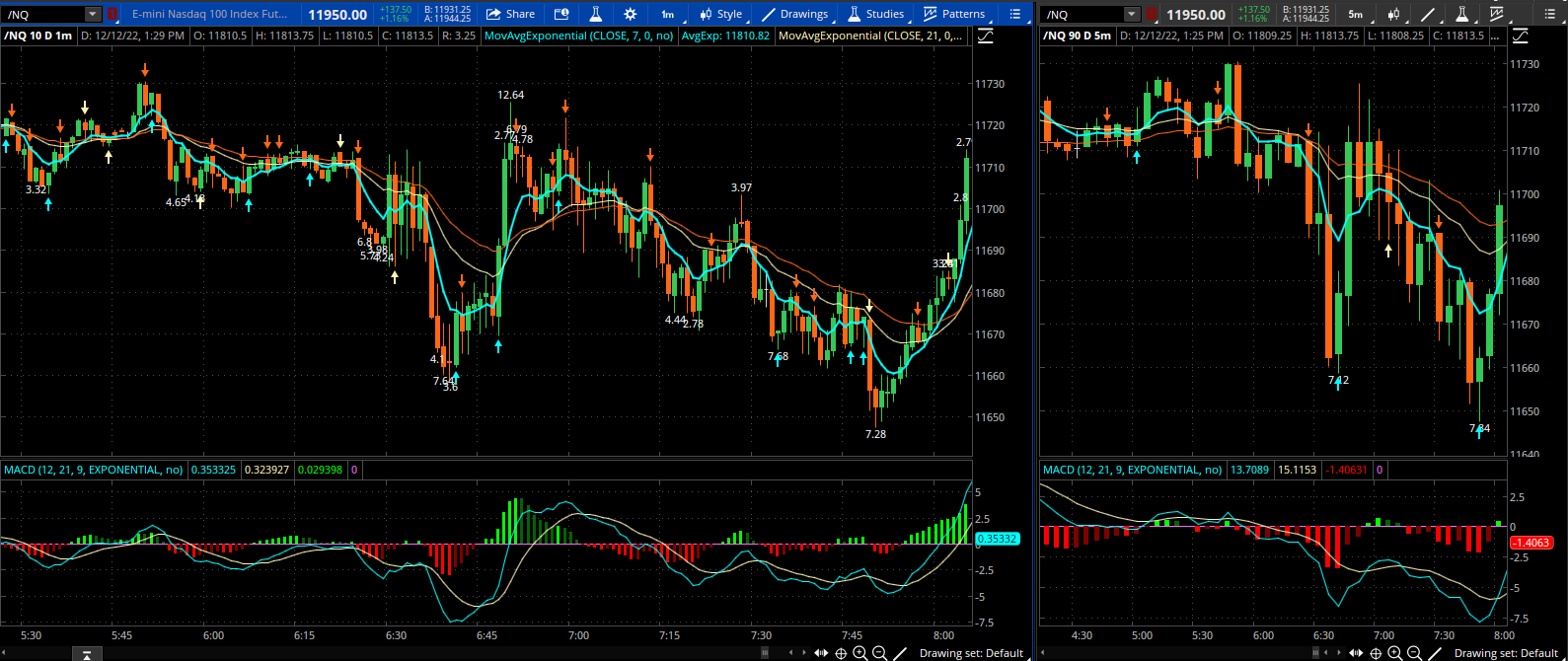Select the drawing pencil tool under left chart
1568x661 pixels.
pos(899,653)
